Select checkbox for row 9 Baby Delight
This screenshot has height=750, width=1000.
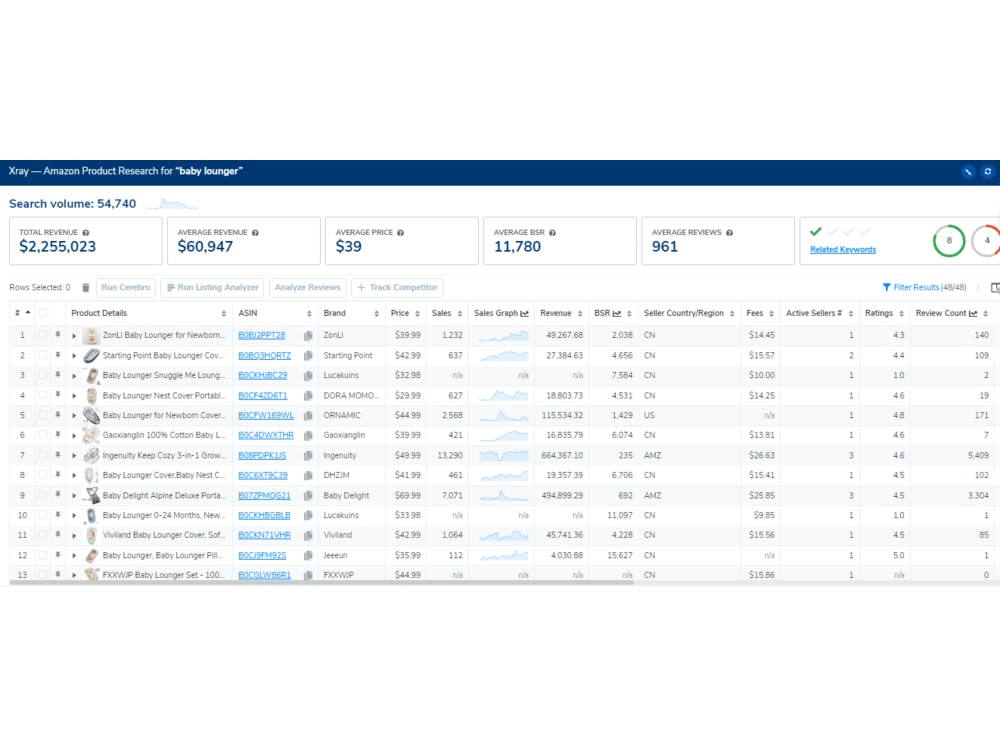tap(43, 495)
